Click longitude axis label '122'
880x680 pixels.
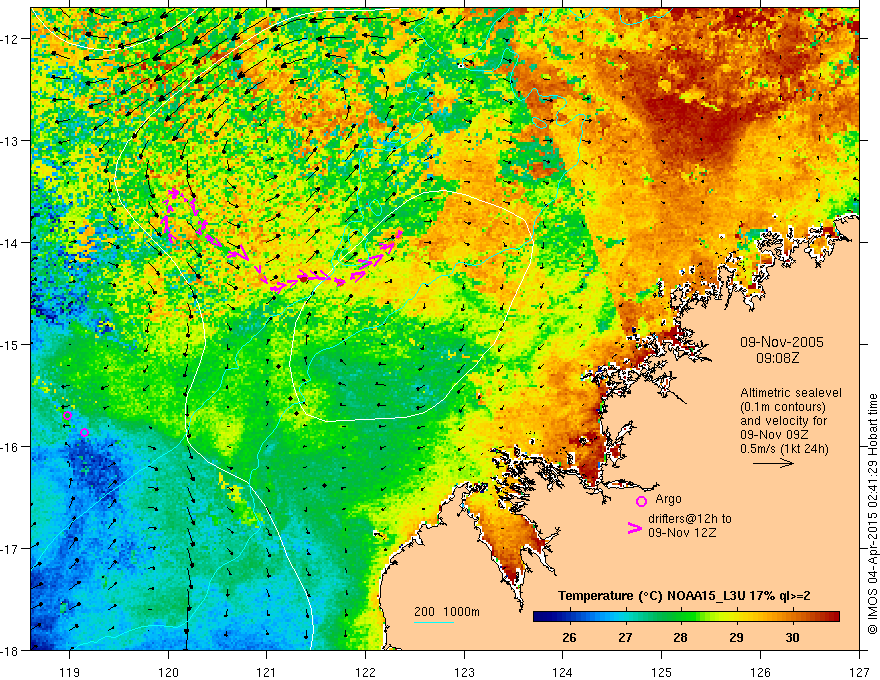pos(365,672)
